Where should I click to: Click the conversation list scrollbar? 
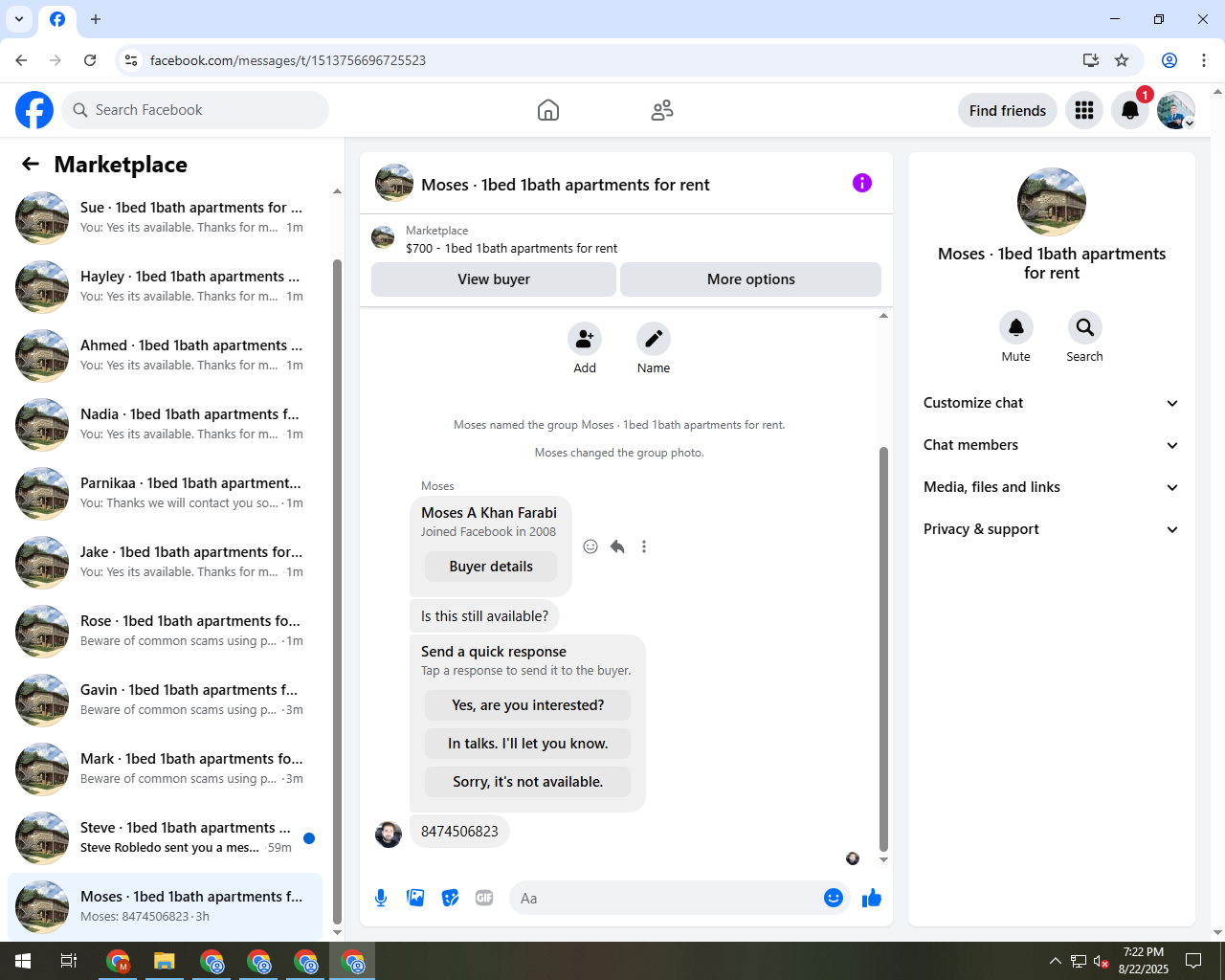(x=337, y=593)
